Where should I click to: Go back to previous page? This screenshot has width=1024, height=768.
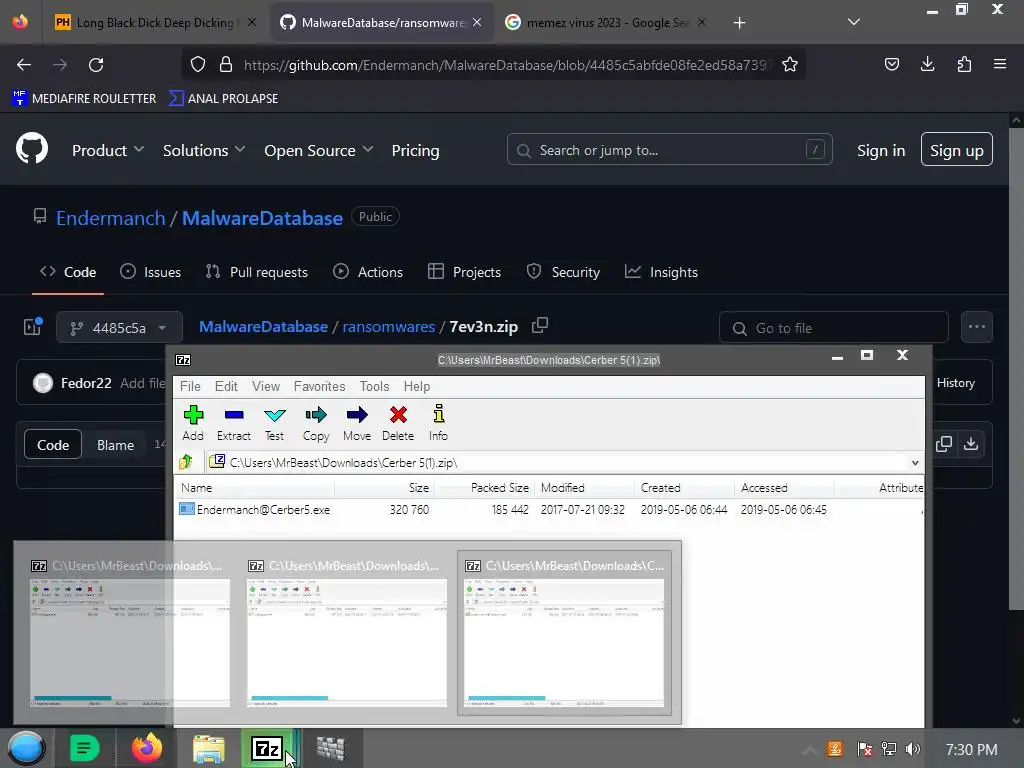coord(24,65)
